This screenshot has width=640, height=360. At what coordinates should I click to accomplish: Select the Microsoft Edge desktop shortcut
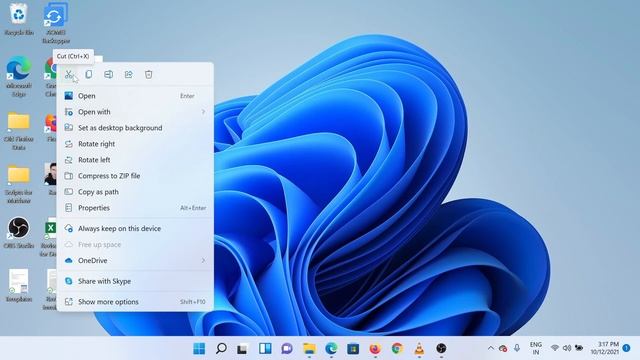(18, 76)
